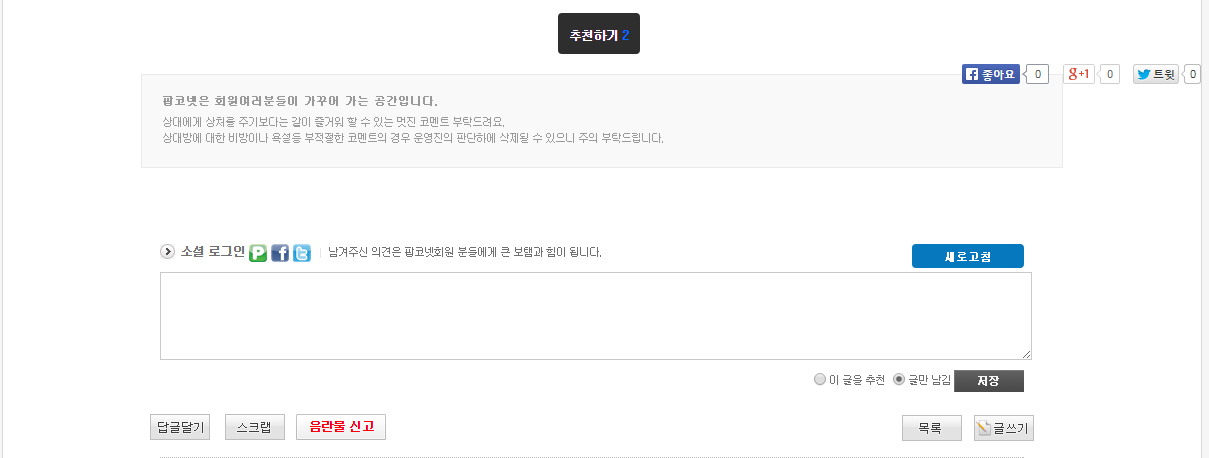Click the Facebook like count bubble

1037,74
